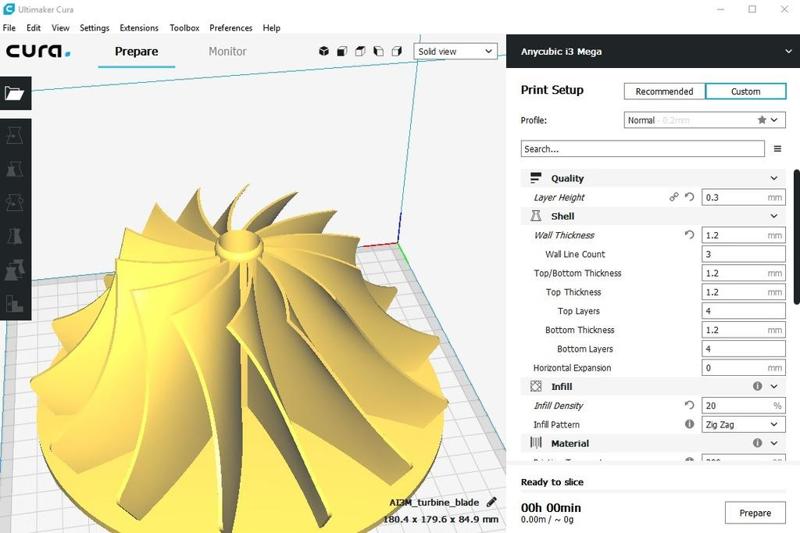Image resolution: width=800 pixels, height=533 pixels.
Task: Switch camera to 3D perspective view icon
Action: coord(323,51)
